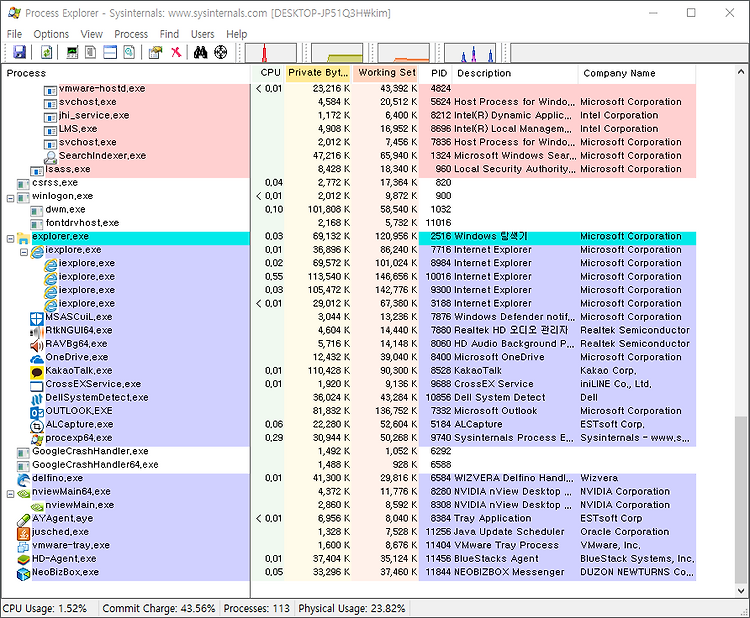Sort by the Working Set column header
The width and height of the screenshot is (750, 618).
(386, 73)
